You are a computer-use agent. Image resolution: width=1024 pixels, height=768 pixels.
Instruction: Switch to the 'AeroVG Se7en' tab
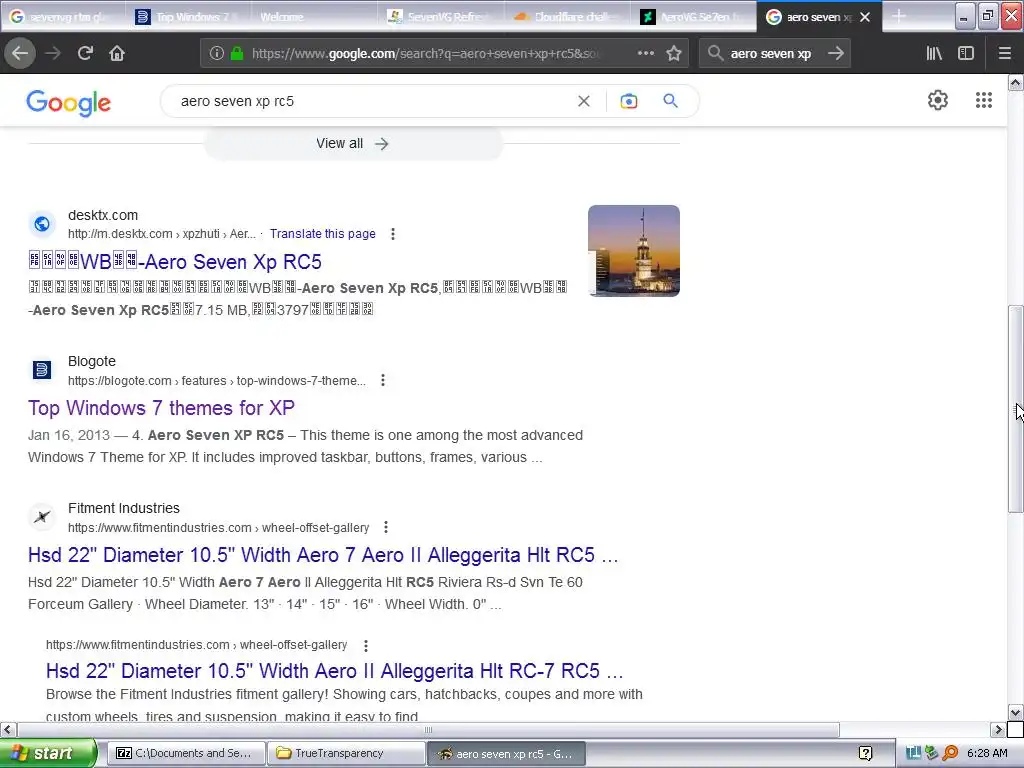(693, 17)
